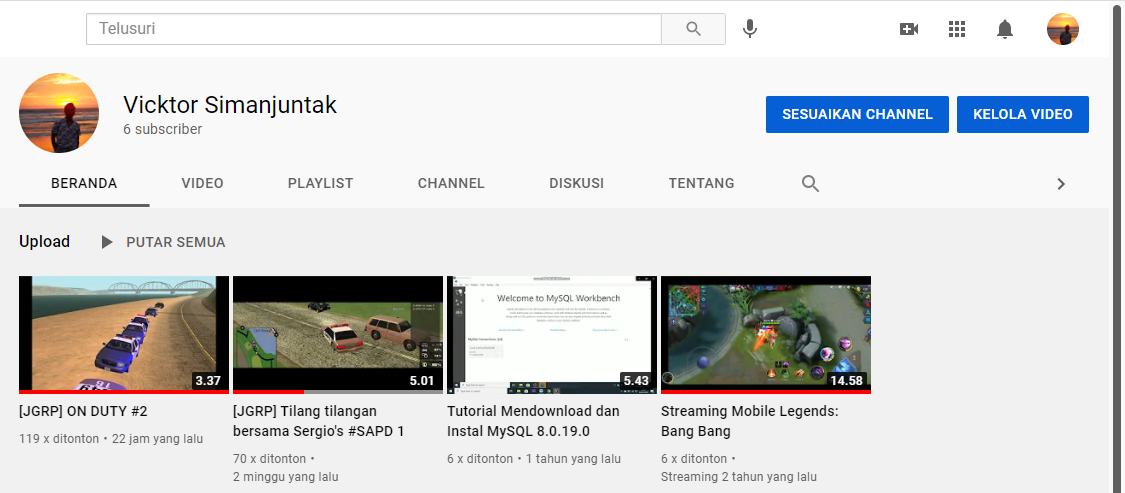This screenshot has height=493, width=1125.
Task: Click the Streaming 2 tahun yang lalu text
Action: pyautogui.click(x=738, y=476)
